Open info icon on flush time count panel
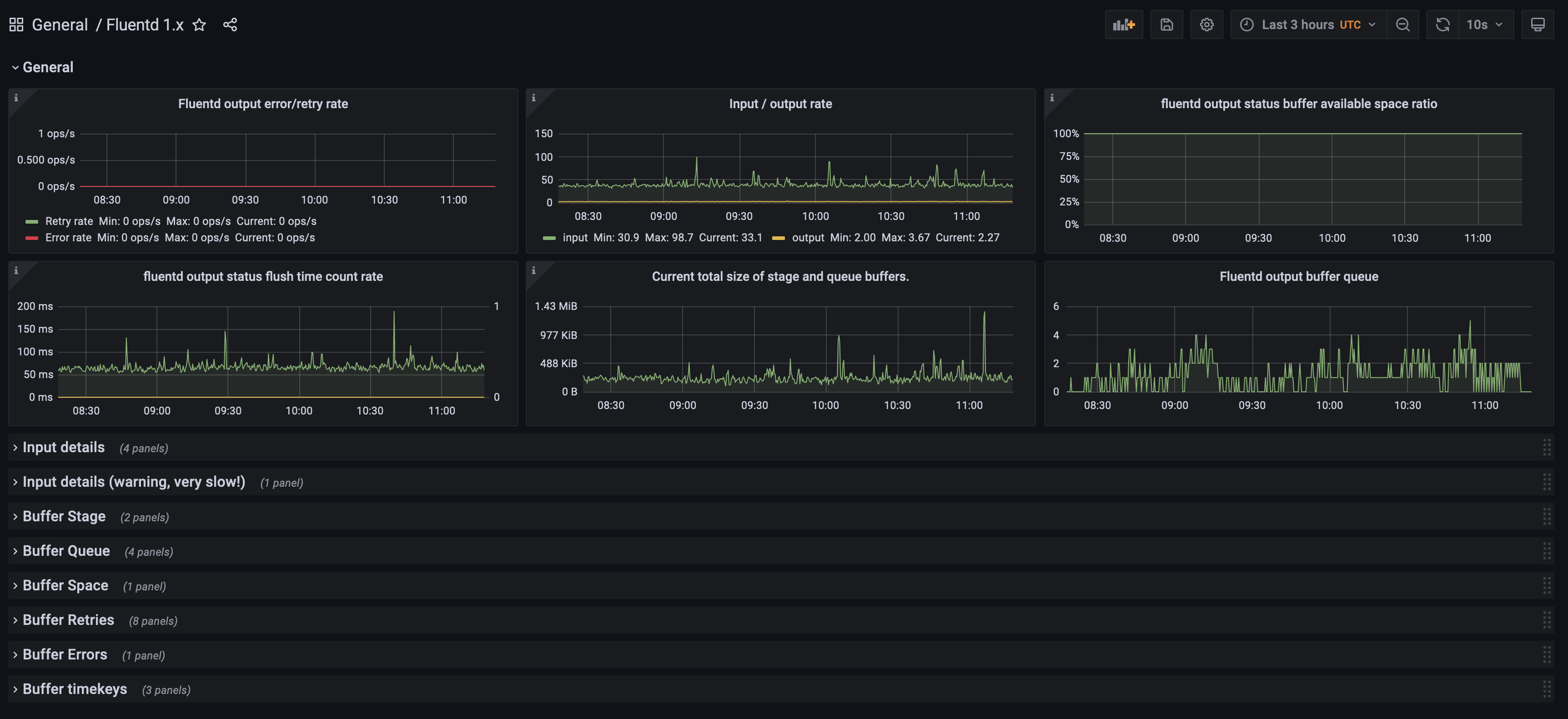 click(16, 270)
